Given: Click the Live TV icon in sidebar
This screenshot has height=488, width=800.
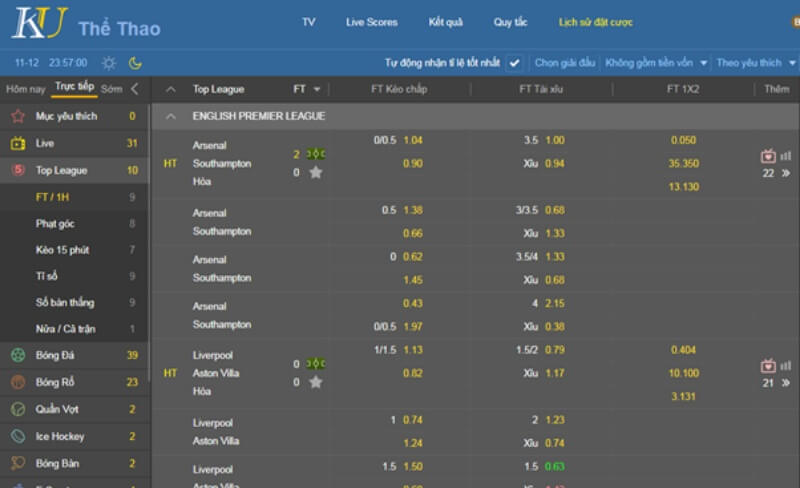Looking at the screenshot, I should (x=18, y=143).
